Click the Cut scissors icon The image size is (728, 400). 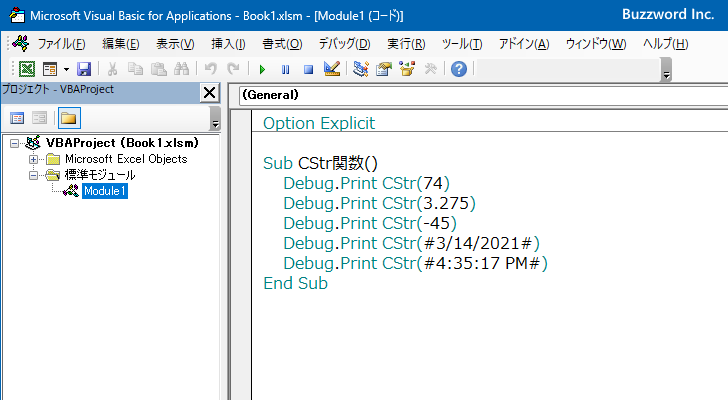tap(112, 69)
